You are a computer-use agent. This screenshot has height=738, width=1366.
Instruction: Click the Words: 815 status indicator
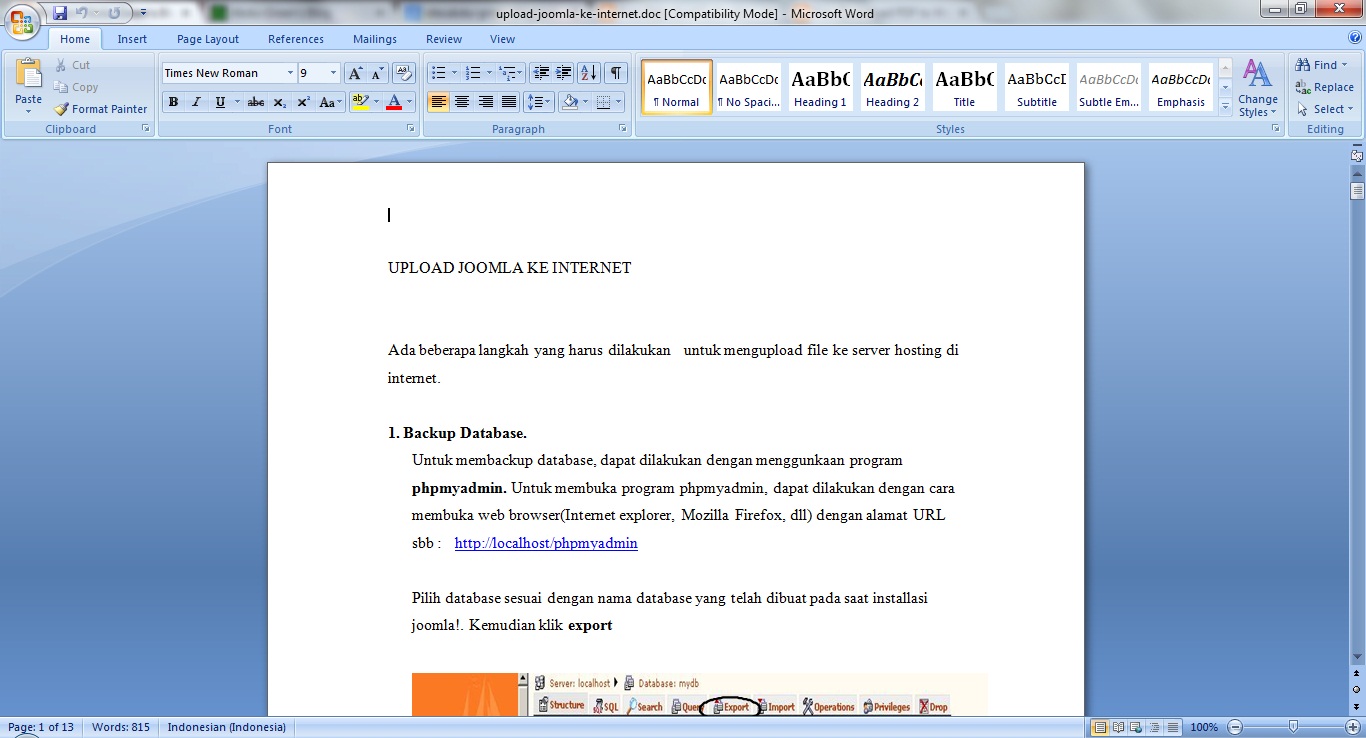click(x=121, y=727)
